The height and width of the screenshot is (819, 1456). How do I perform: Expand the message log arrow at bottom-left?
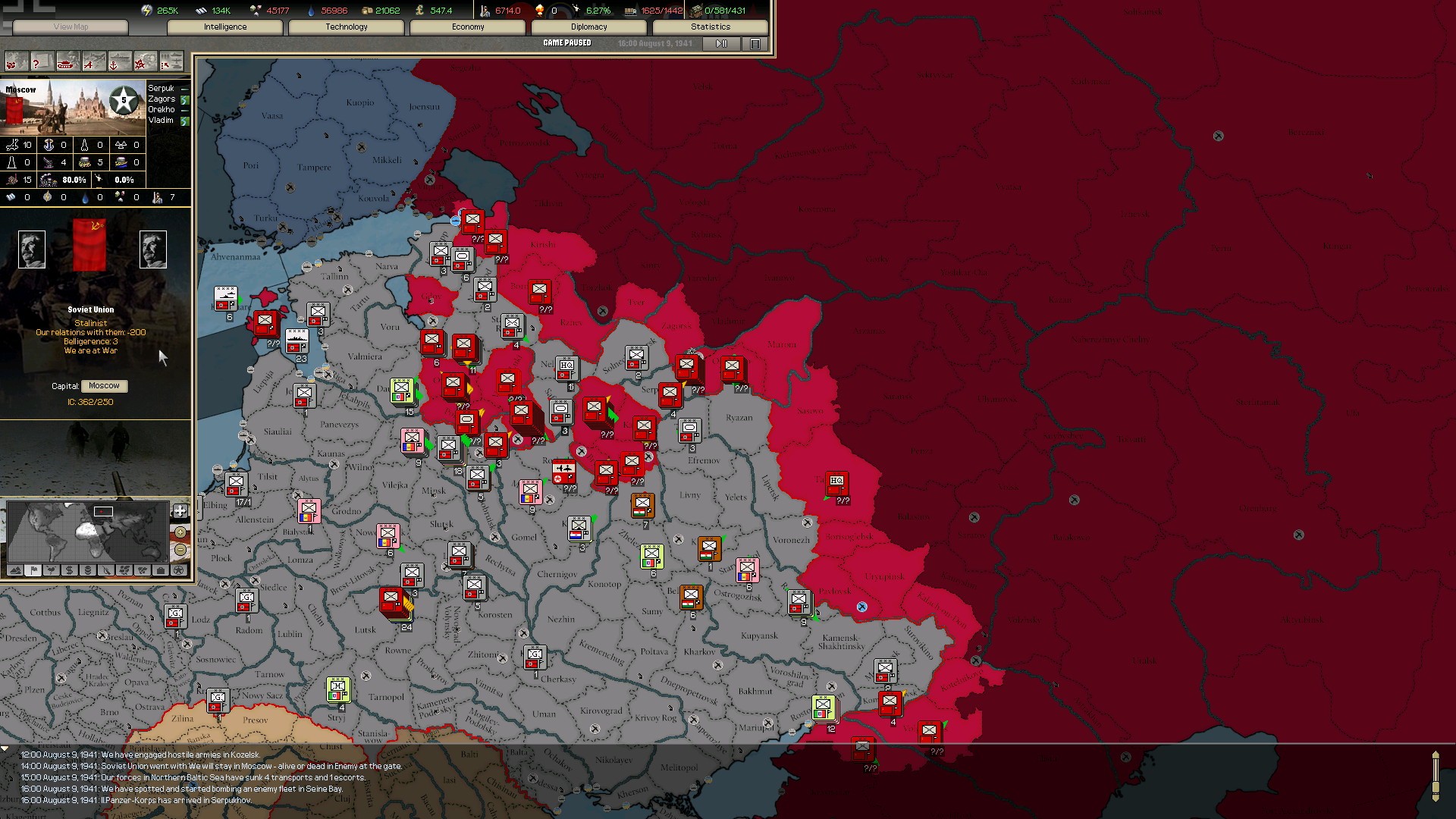coord(5,748)
